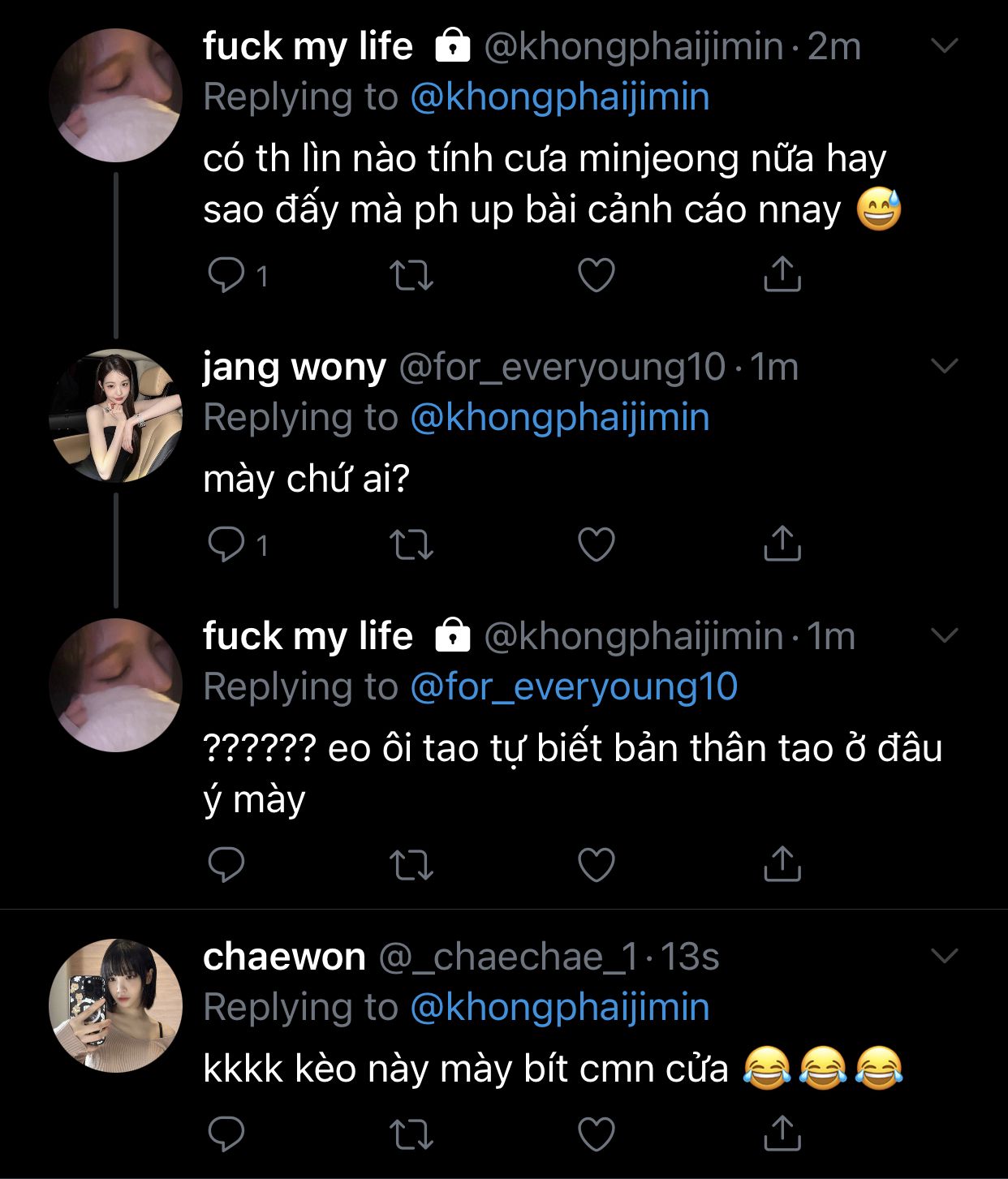1008x1179 pixels.
Task: Like jang wony's 'mày chứ ai?' tweet
Action: point(596,544)
